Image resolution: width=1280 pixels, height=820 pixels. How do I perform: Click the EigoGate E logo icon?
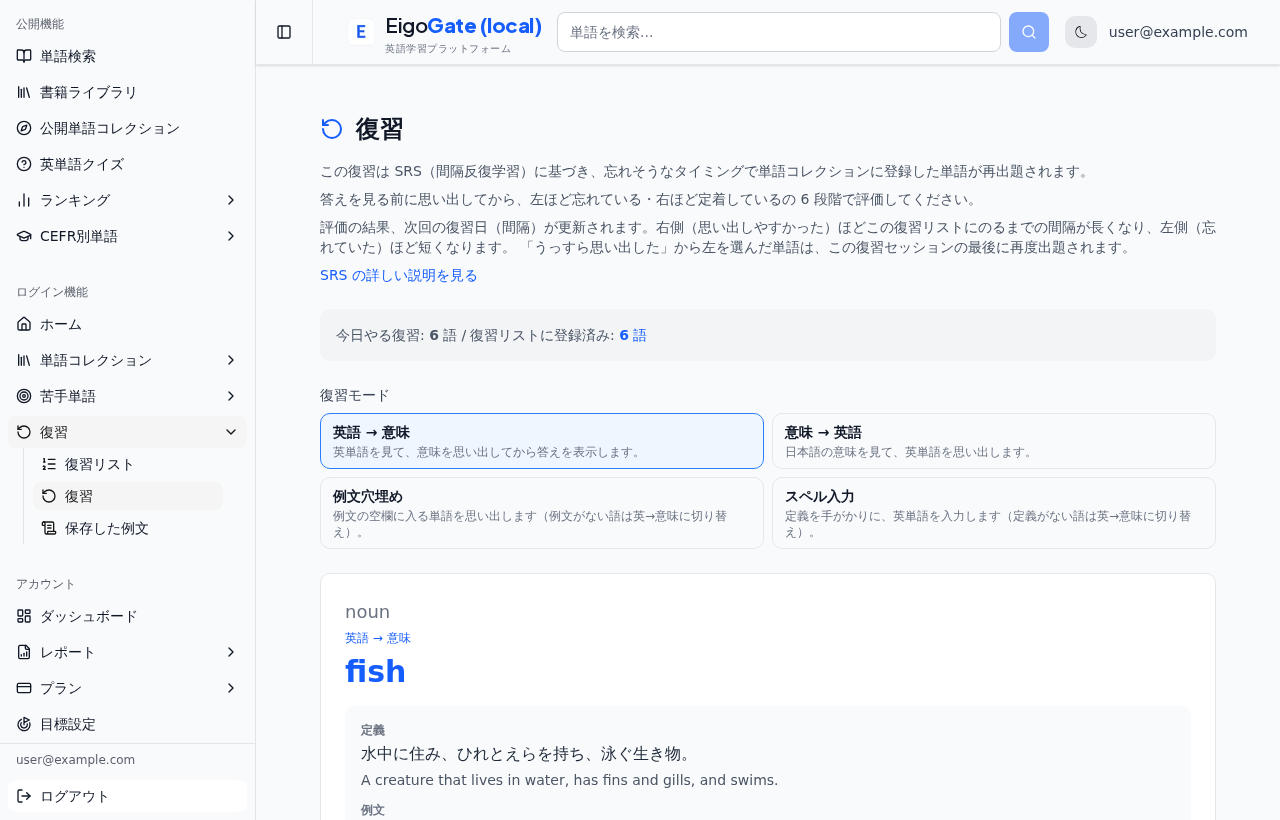tap(361, 32)
